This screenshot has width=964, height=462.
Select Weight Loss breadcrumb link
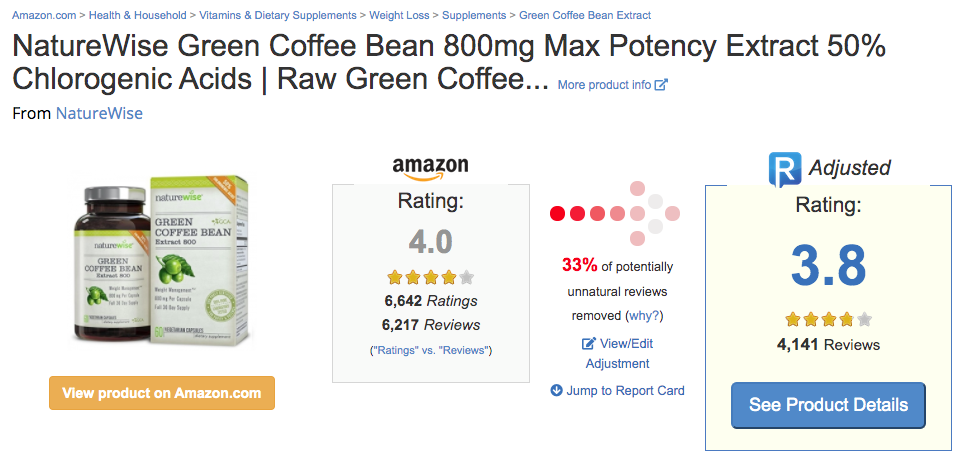[399, 15]
